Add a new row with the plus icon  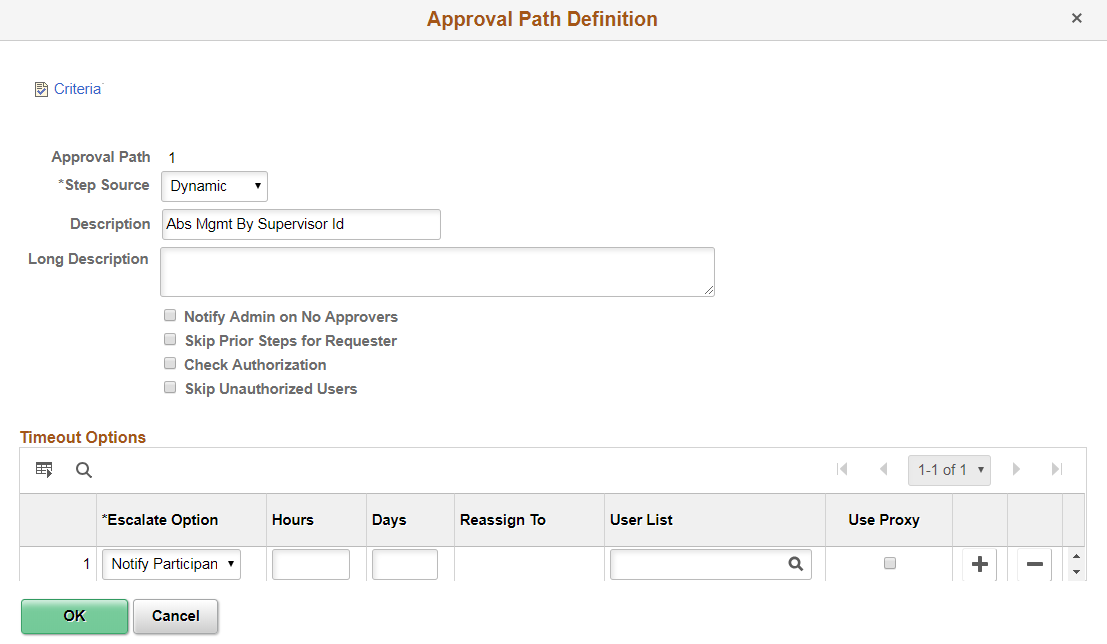pyautogui.click(x=978, y=564)
